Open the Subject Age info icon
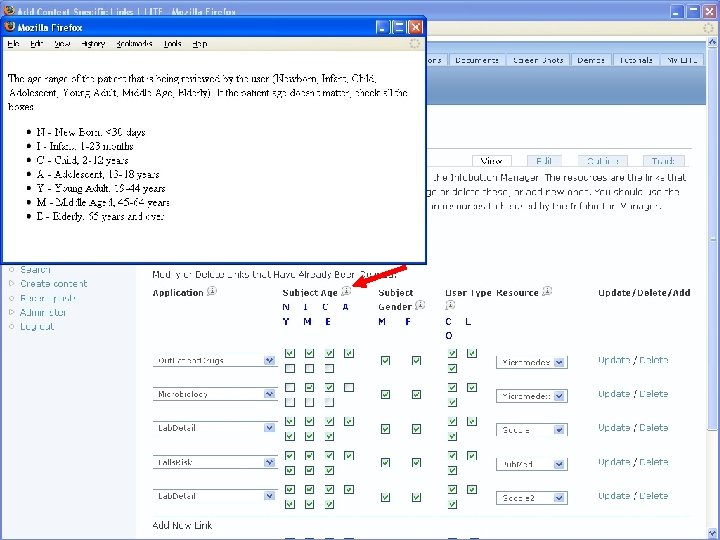The height and width of the screenshot is (540, 720). (346, 291)
